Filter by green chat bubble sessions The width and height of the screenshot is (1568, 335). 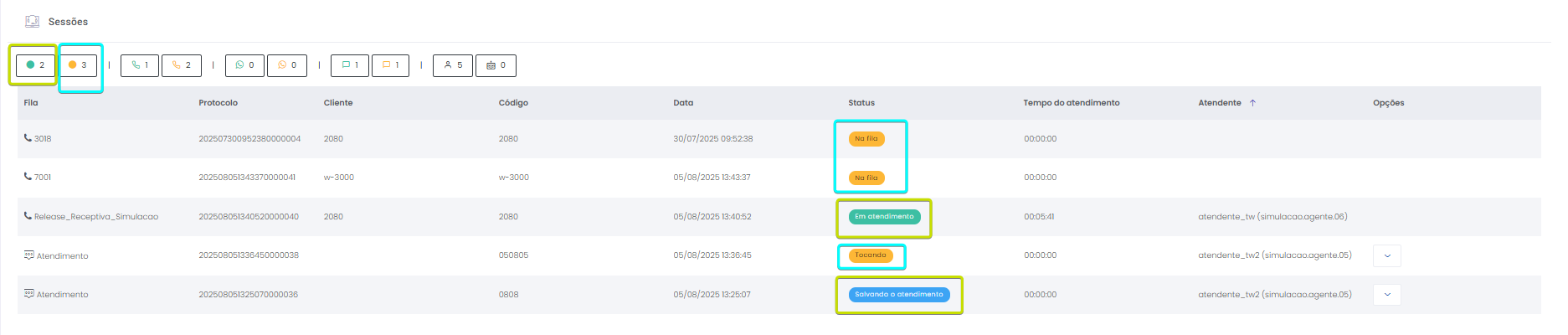[x=350, y=65]
